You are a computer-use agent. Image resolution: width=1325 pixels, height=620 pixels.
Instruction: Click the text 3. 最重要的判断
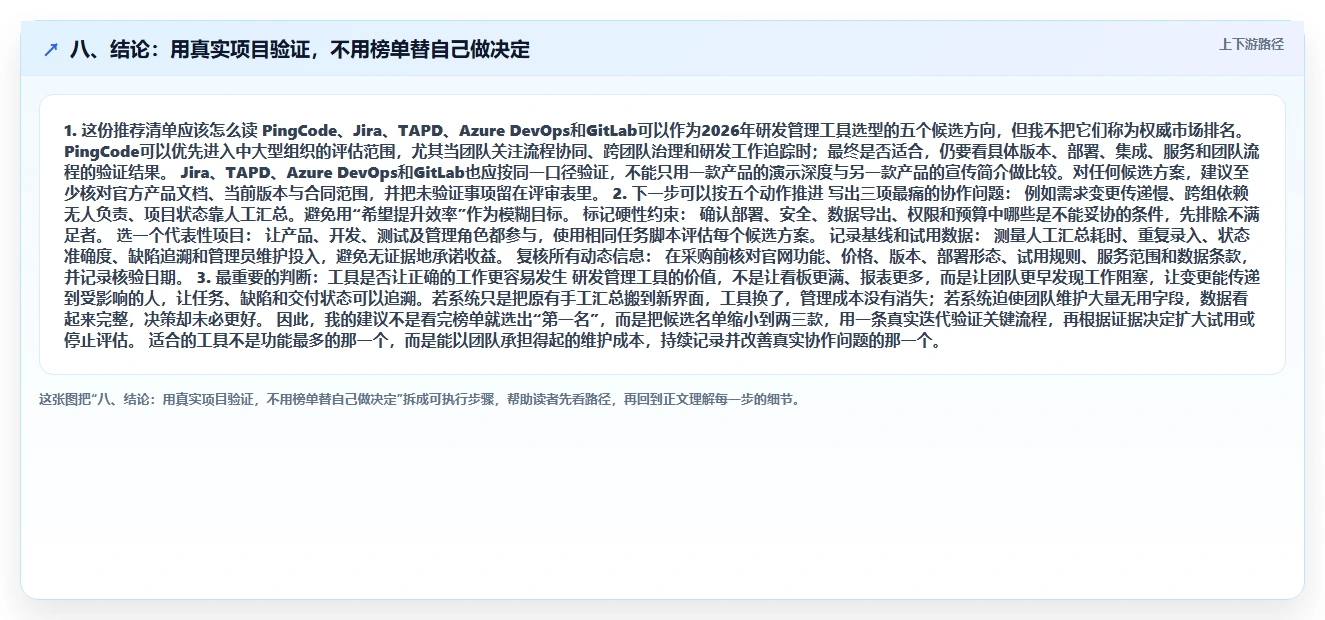point(254,277)
